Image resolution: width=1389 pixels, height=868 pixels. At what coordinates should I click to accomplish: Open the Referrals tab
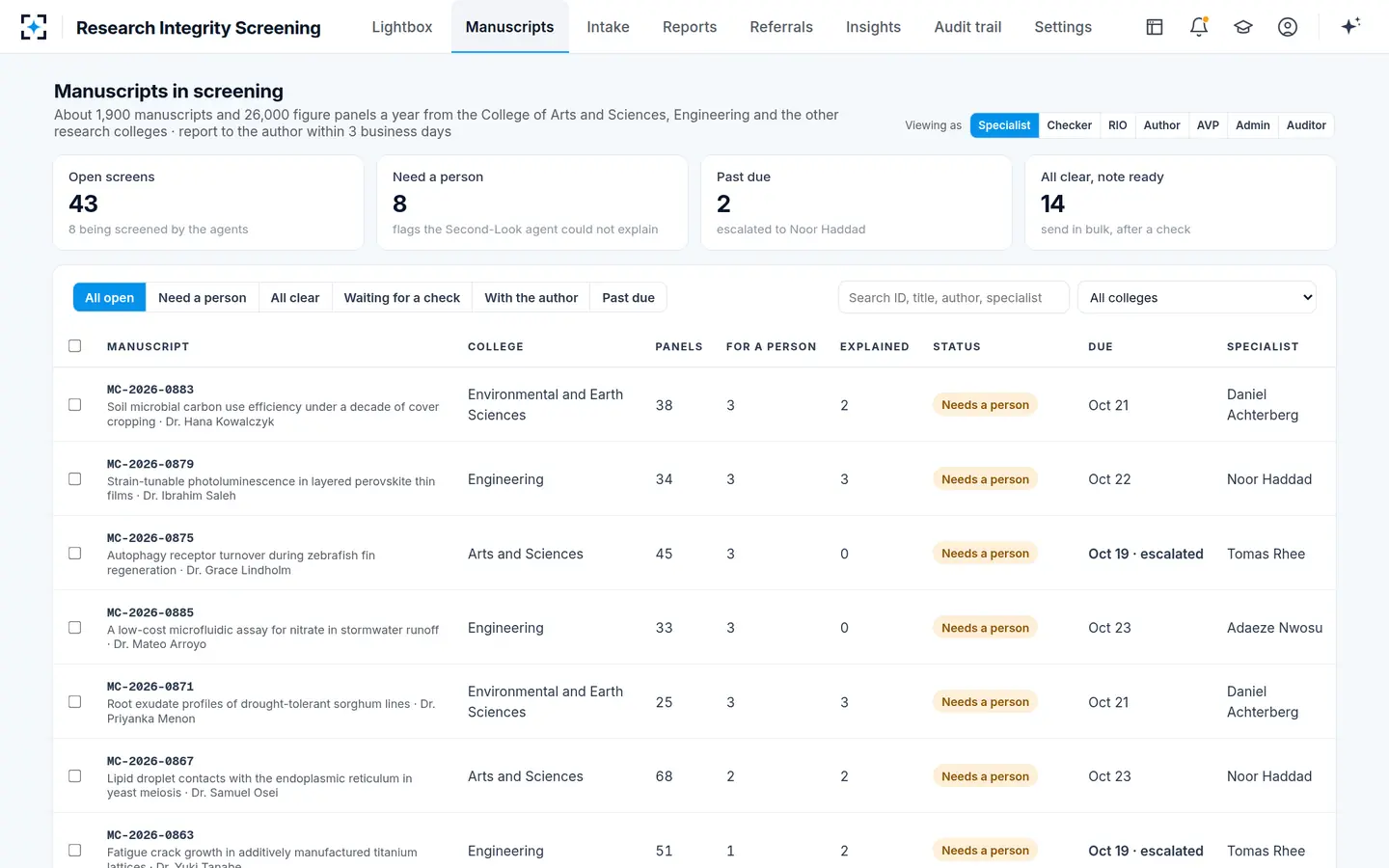click(781, 27)
